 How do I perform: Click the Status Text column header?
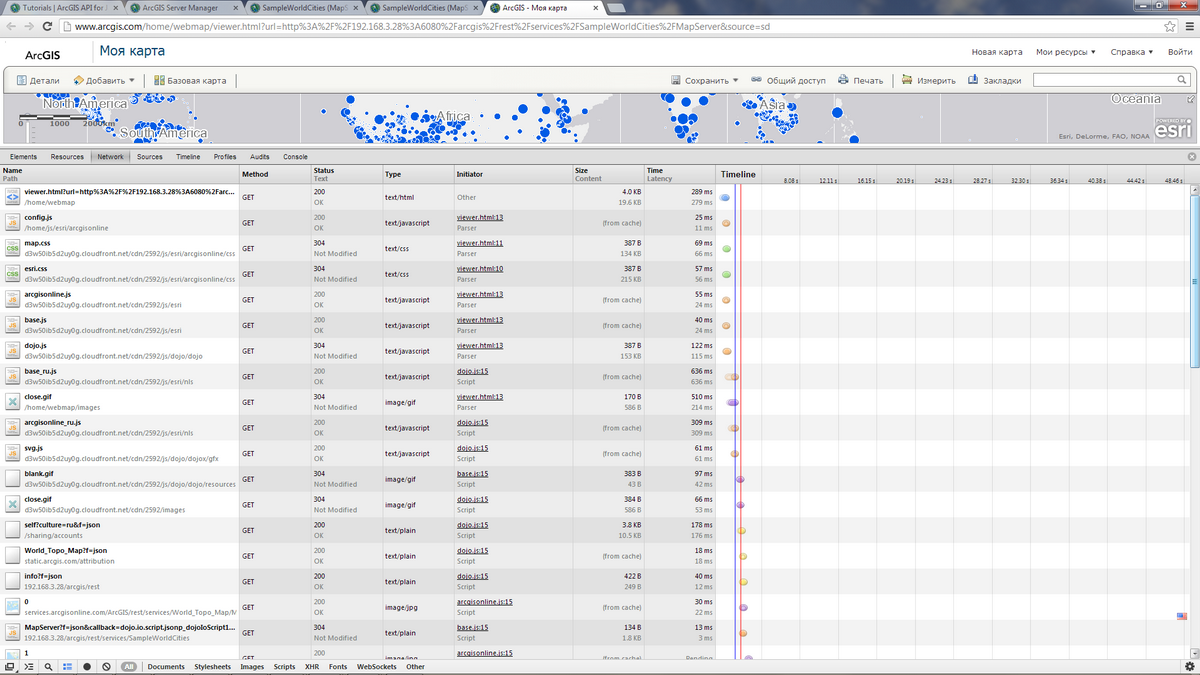pos(346,174)
